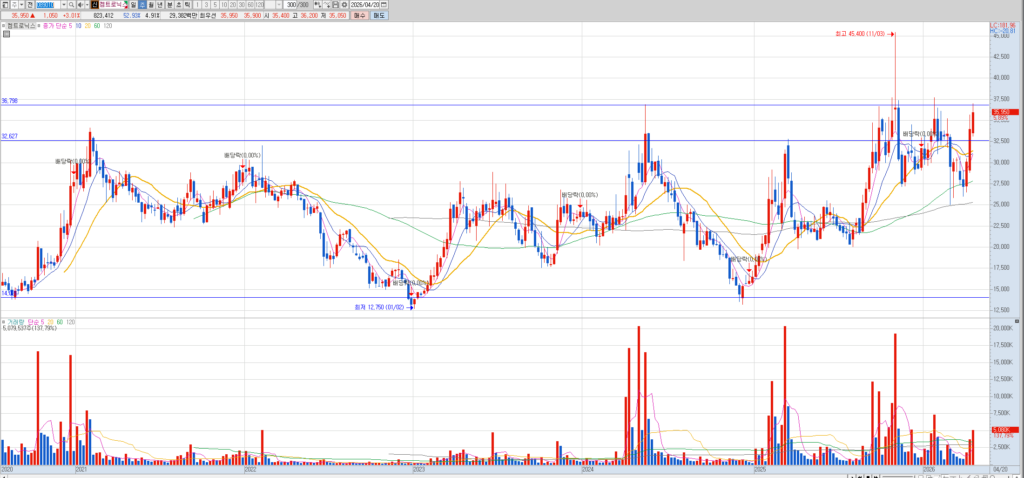Viewport: 1024px width, 478px height.
Task: Open the custom interval combo box dropdown
Action: click(278, 5)
